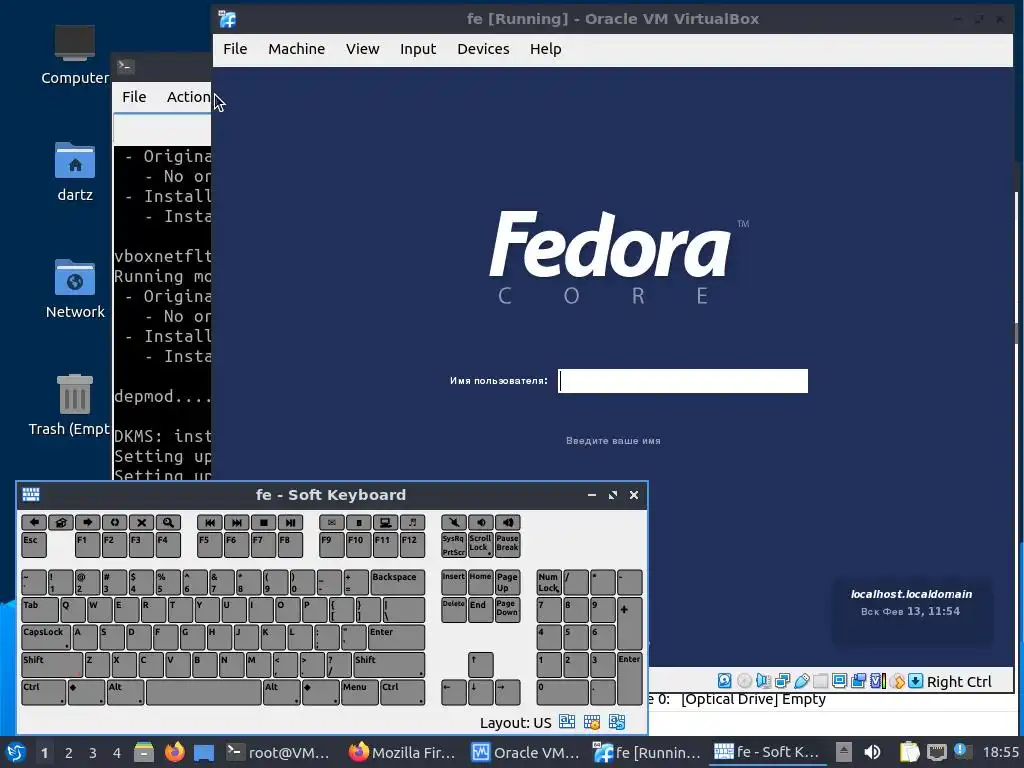1024x768 pixels.
Task: Click the F12 key on soft keyboard
Action: tap(412, 545)
